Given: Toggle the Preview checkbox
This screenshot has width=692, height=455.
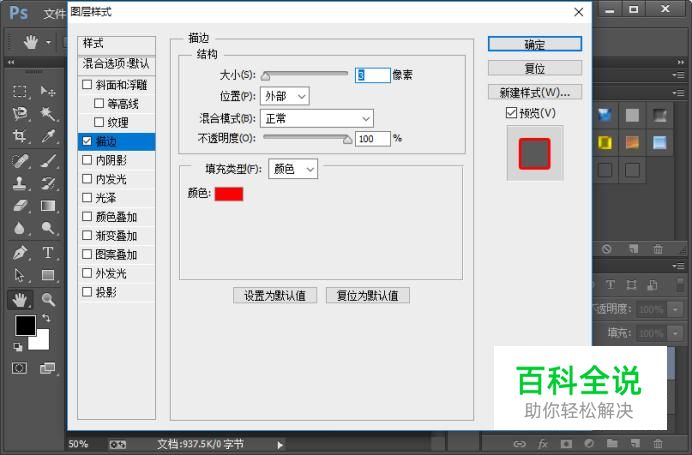Looking at the screenshot, I should coord(511,113).
